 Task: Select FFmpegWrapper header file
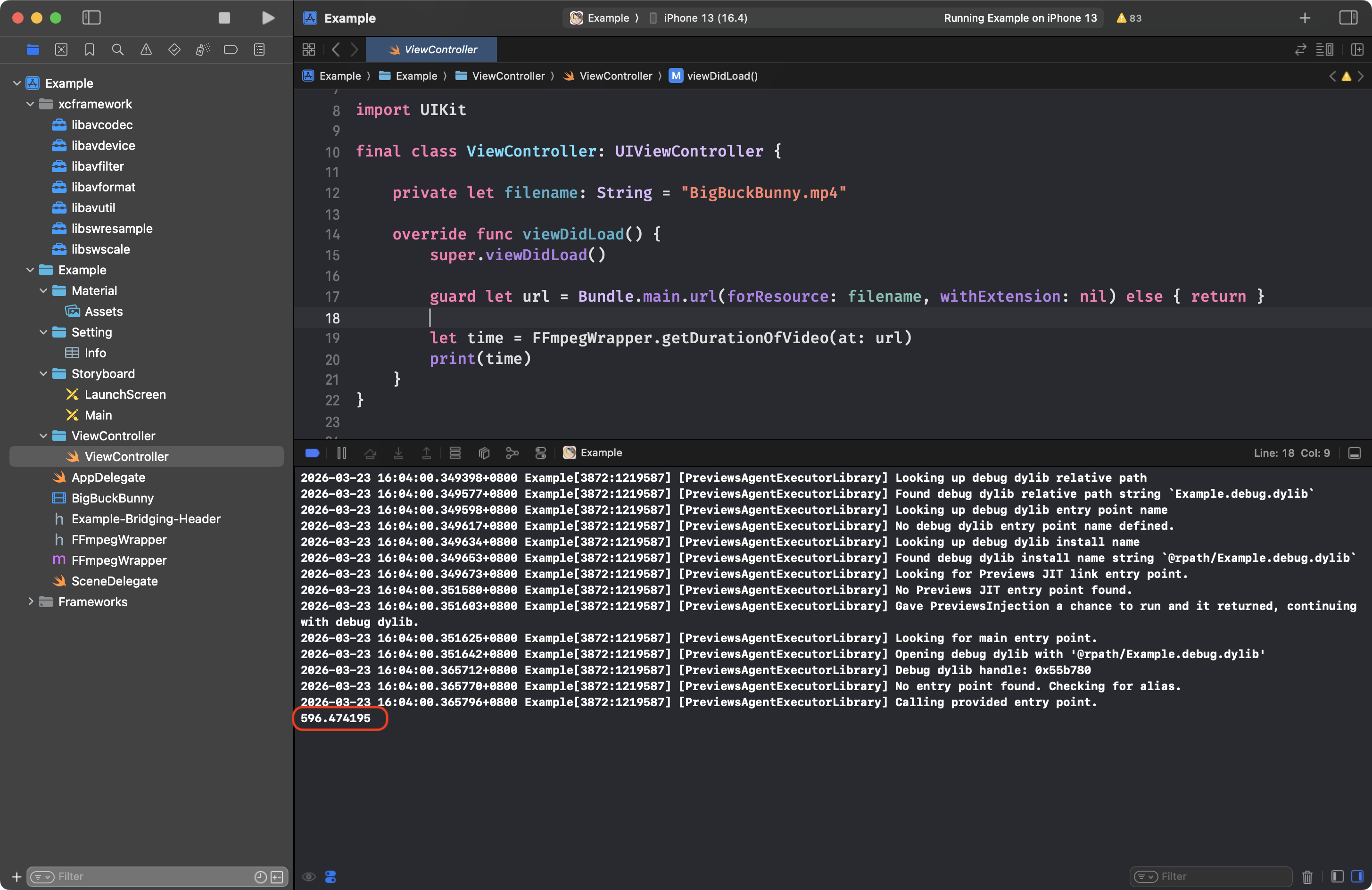119,540
